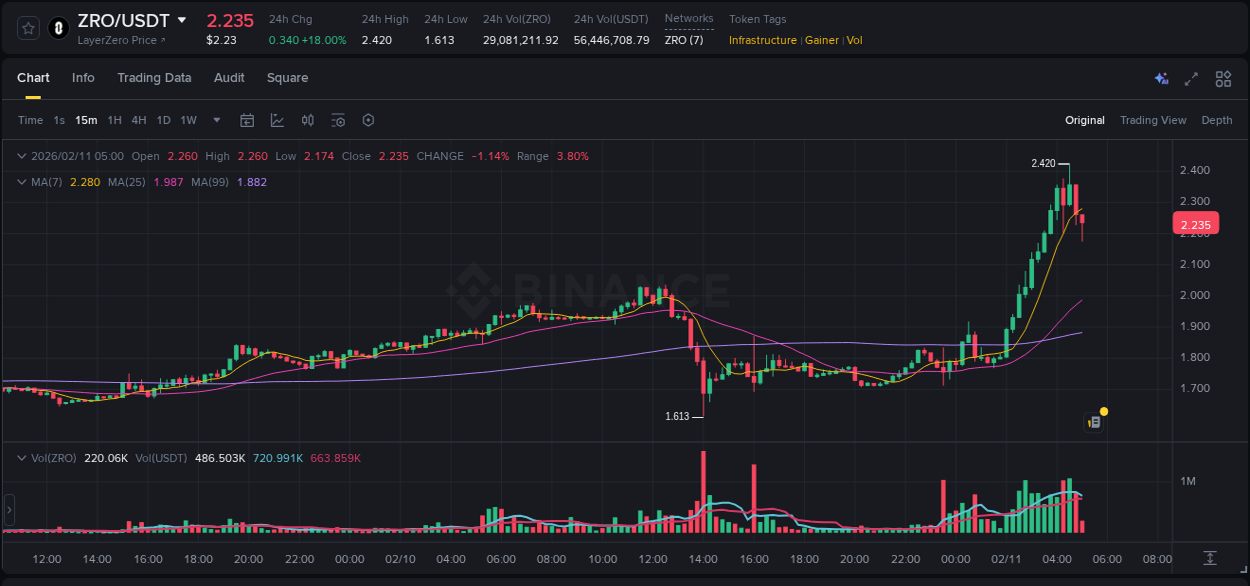
Task: Click the star icon to favorite ZRO/USDT
Action: 27,28
